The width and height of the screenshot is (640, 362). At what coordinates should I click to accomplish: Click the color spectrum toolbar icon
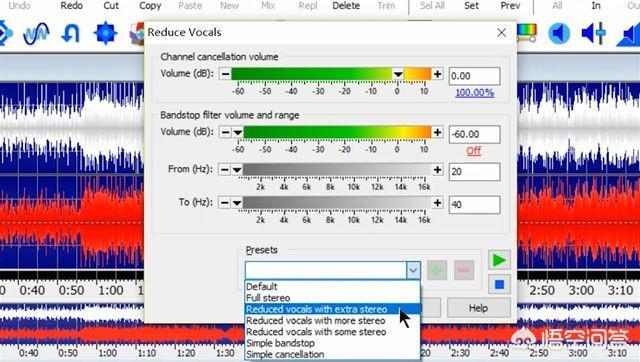click(527, 33)
